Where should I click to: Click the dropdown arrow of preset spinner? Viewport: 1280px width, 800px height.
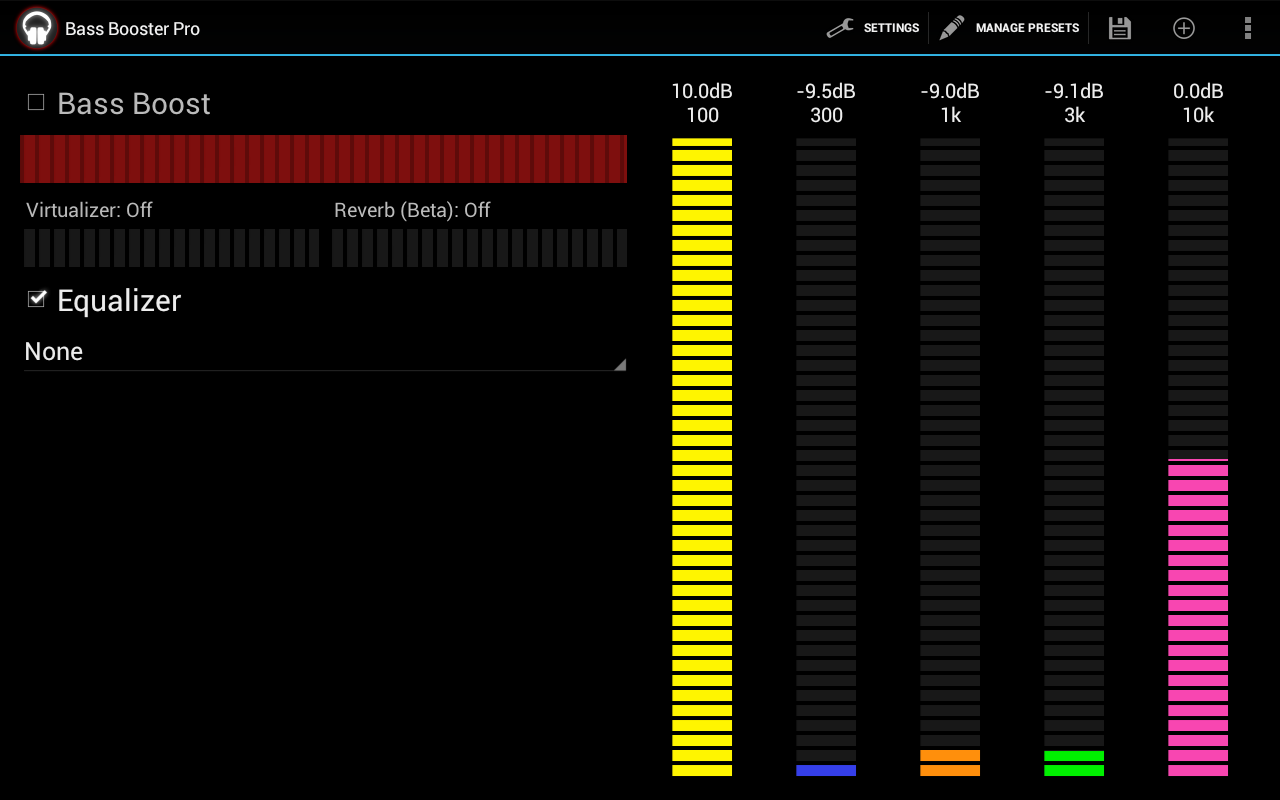click(619, 365)
